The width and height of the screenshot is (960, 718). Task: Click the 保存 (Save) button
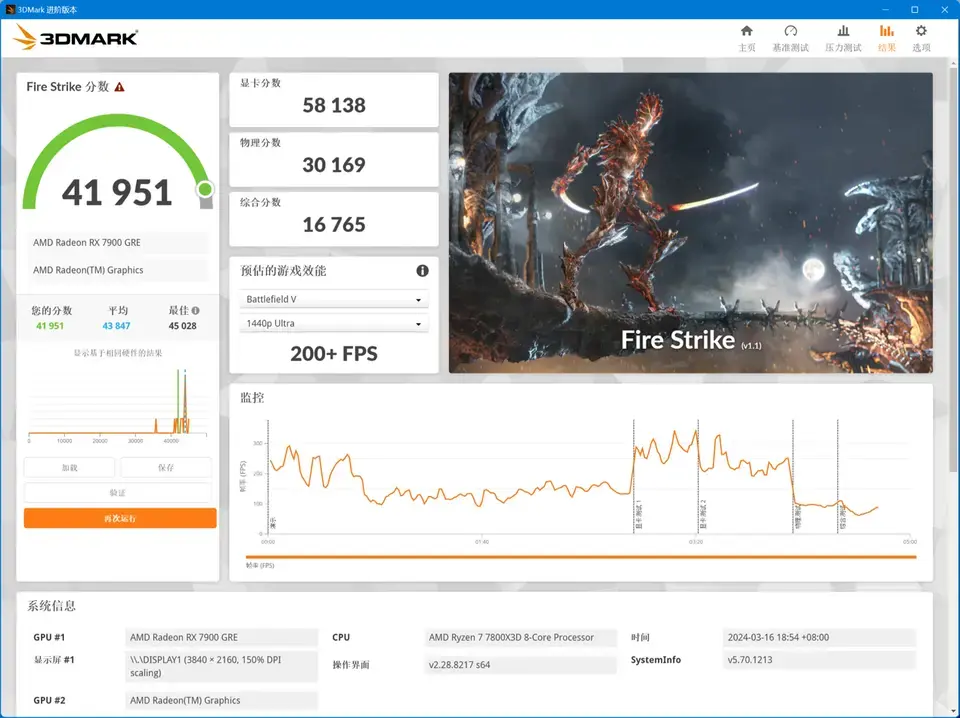[x=166, y=468]
